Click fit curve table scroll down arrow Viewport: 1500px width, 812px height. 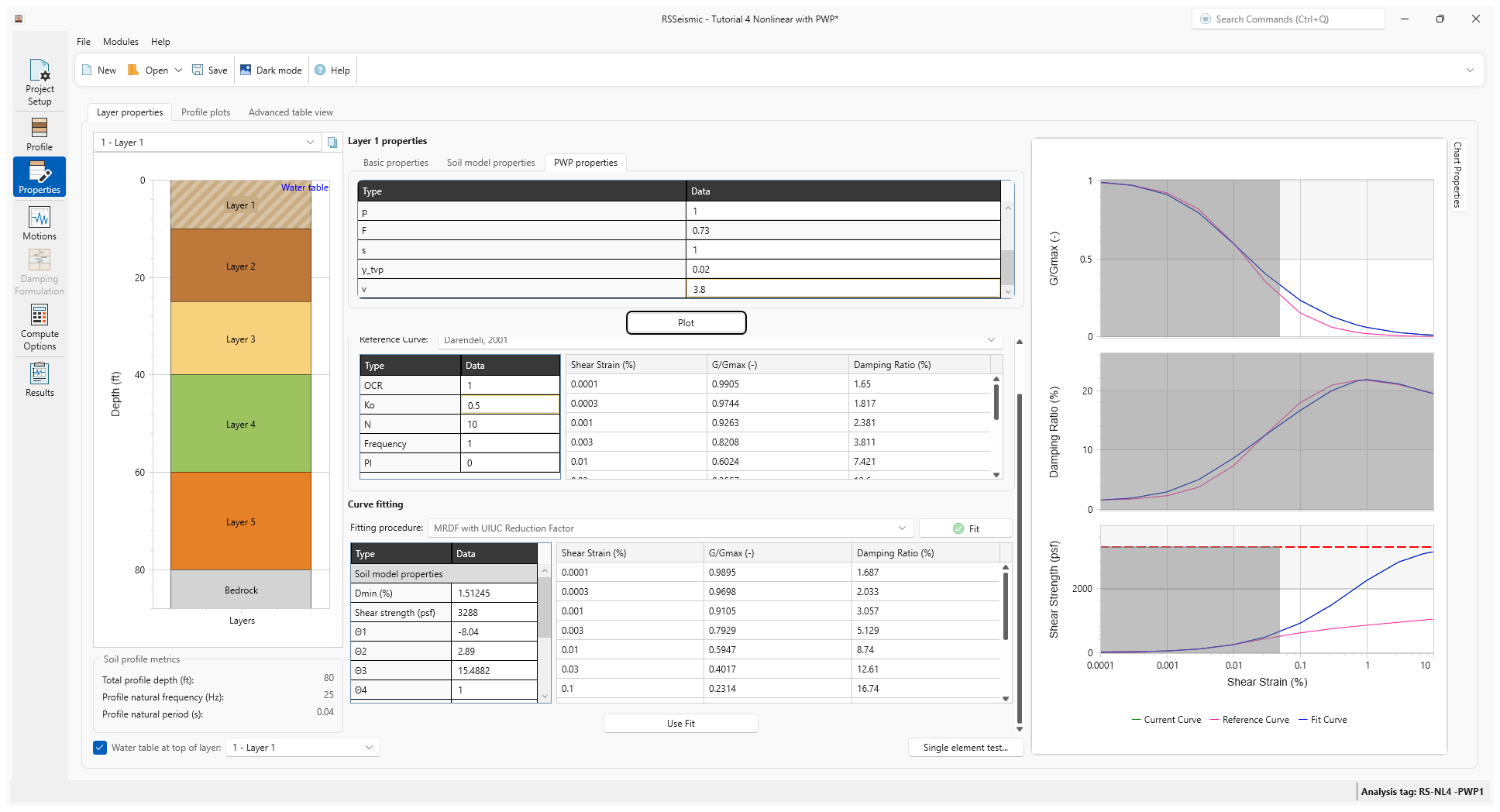coord(1006,699)
